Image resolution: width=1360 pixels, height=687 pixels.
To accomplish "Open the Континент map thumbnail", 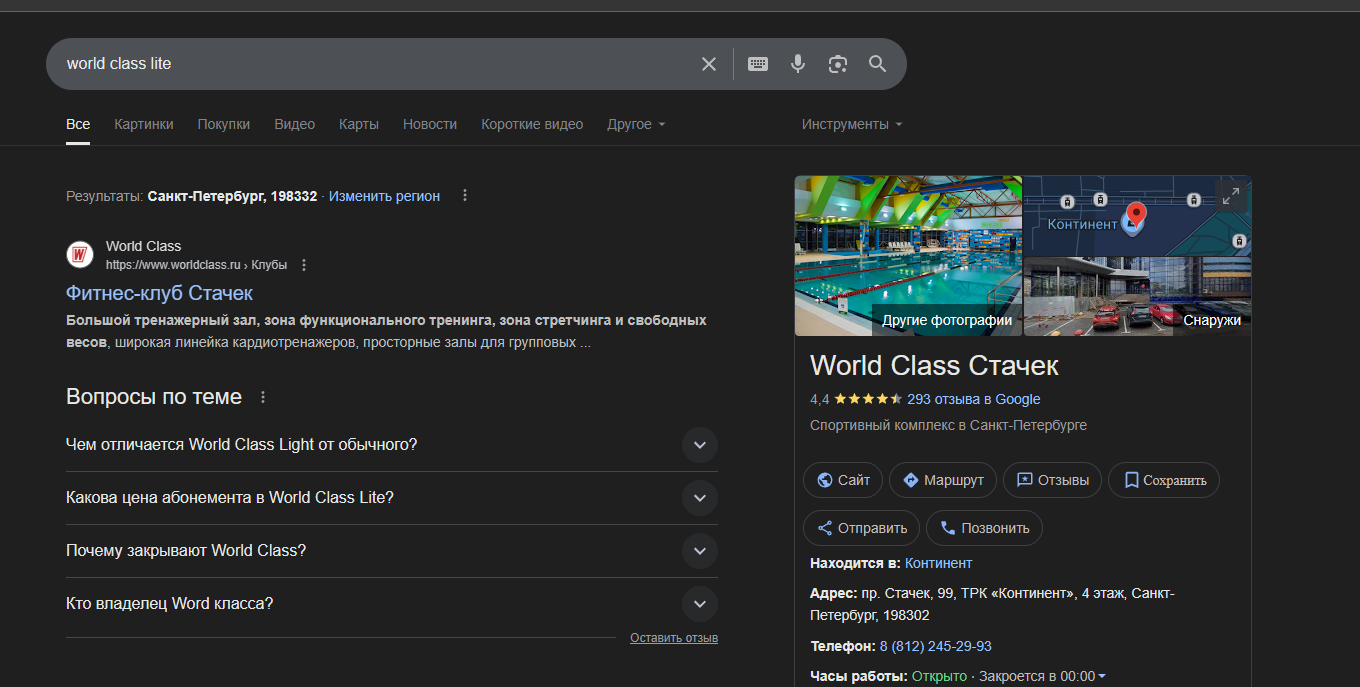I will pos(1137,215).
